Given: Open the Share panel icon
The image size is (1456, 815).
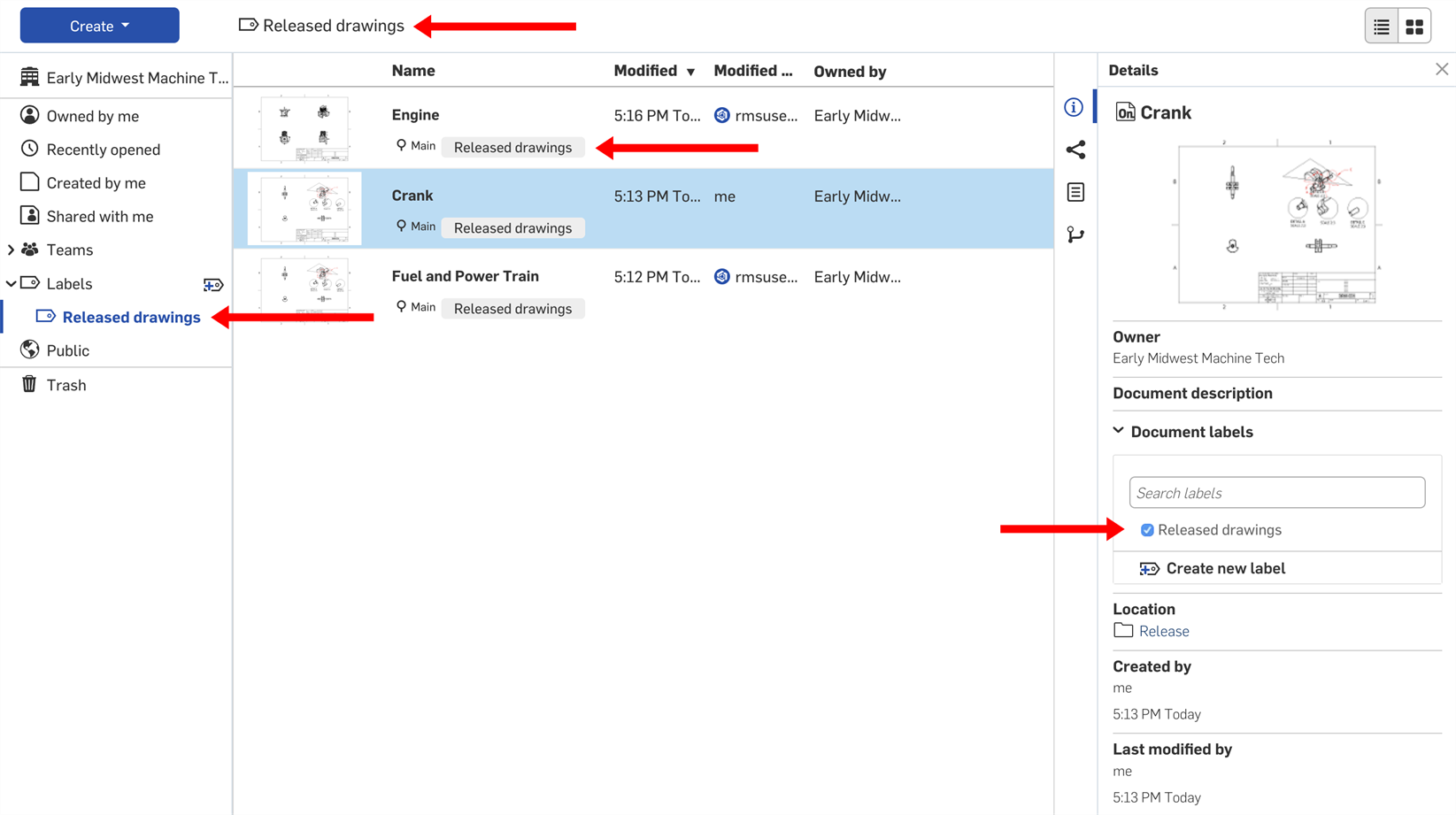Looking at the screenshot, I should [1075, 150].
